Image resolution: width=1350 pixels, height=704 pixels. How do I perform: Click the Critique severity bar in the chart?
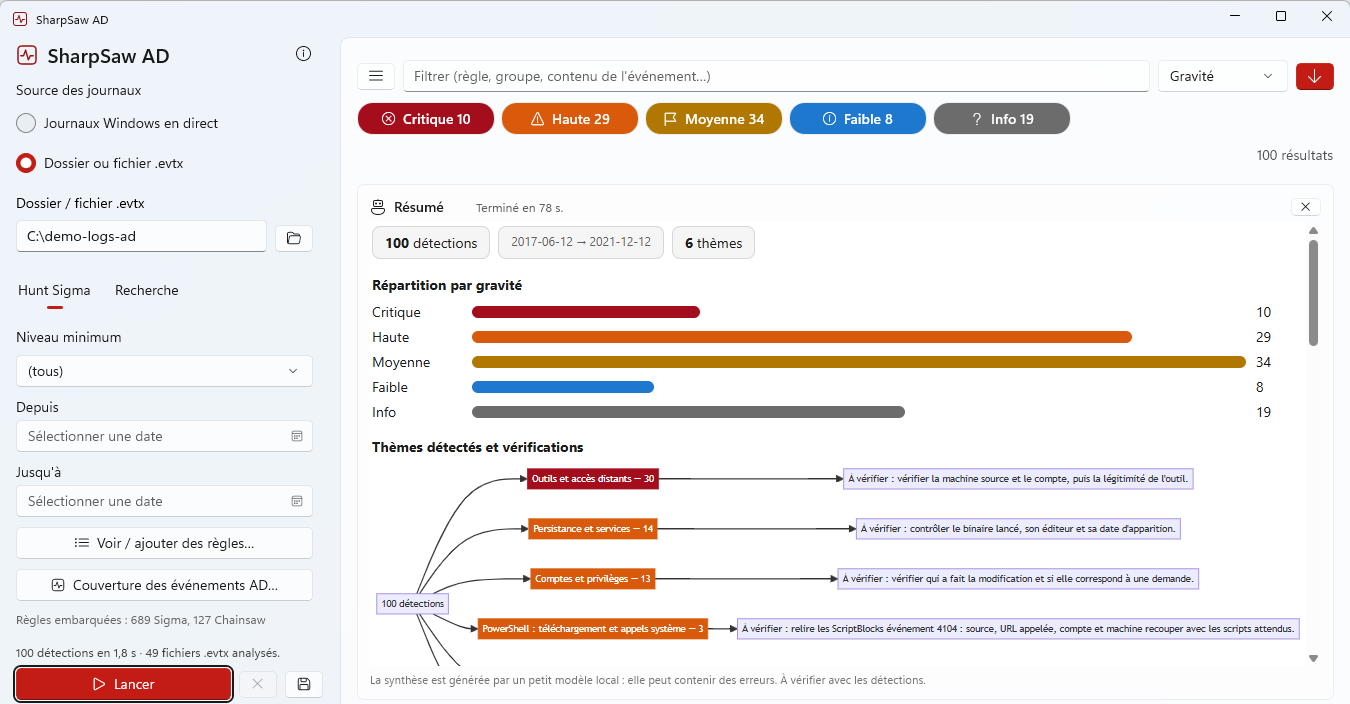(586, 312)
